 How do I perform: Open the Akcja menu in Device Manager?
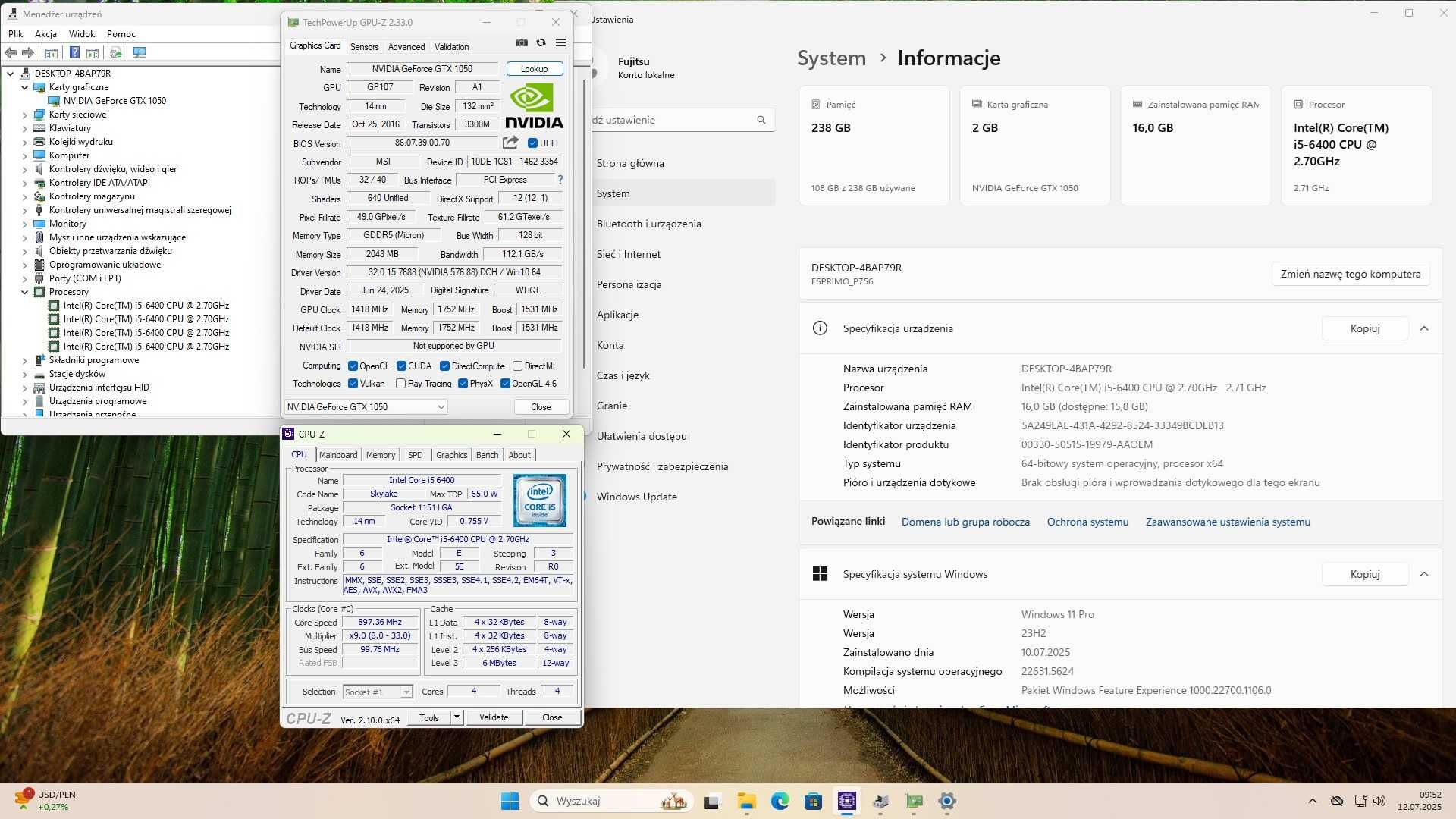[x=45, y=34]
